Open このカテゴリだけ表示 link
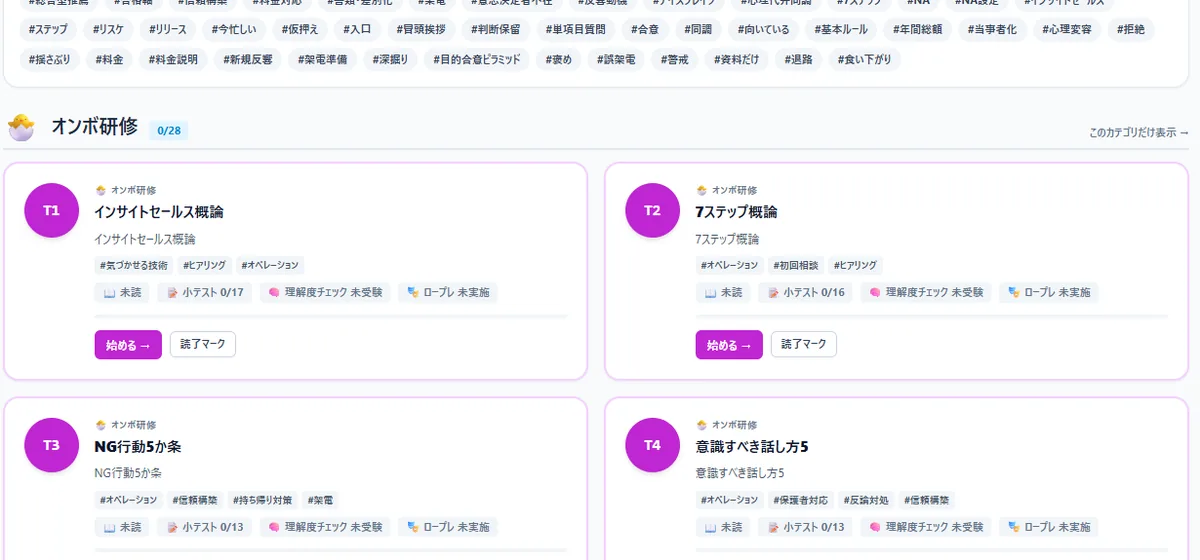Viewport: 1200px width, 560px height. (x=1139, y=132)
